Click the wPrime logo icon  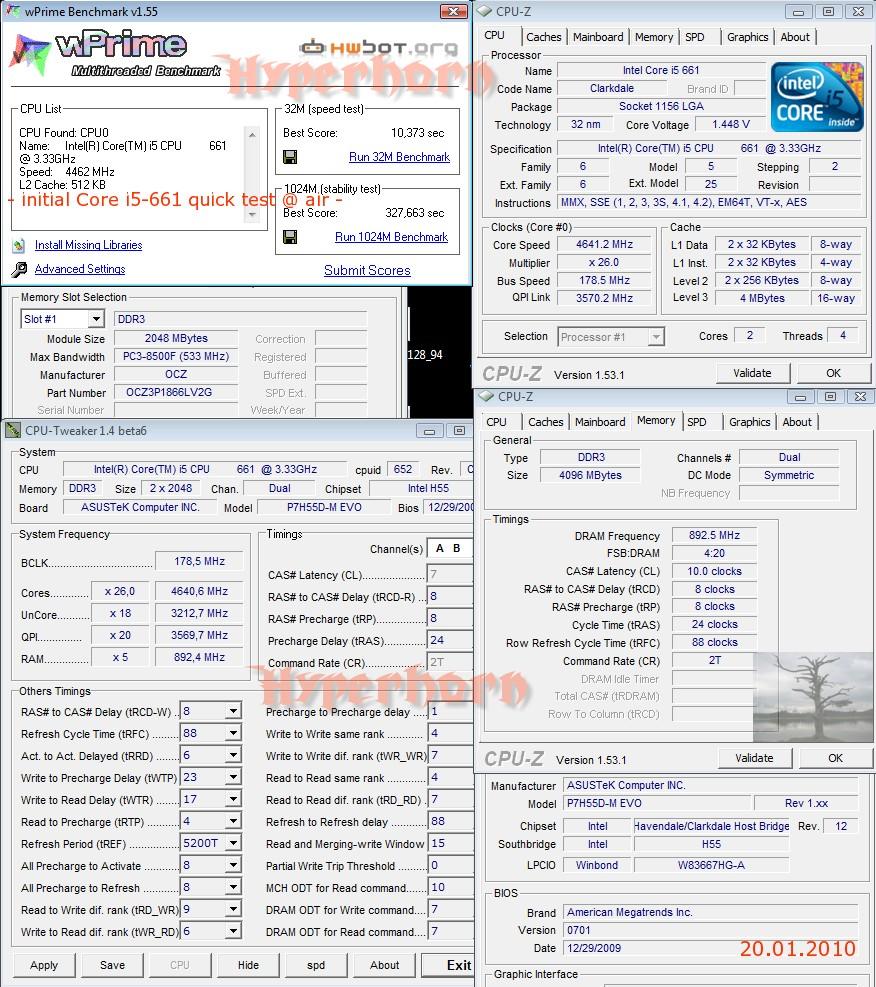click(x=30, y=55)
